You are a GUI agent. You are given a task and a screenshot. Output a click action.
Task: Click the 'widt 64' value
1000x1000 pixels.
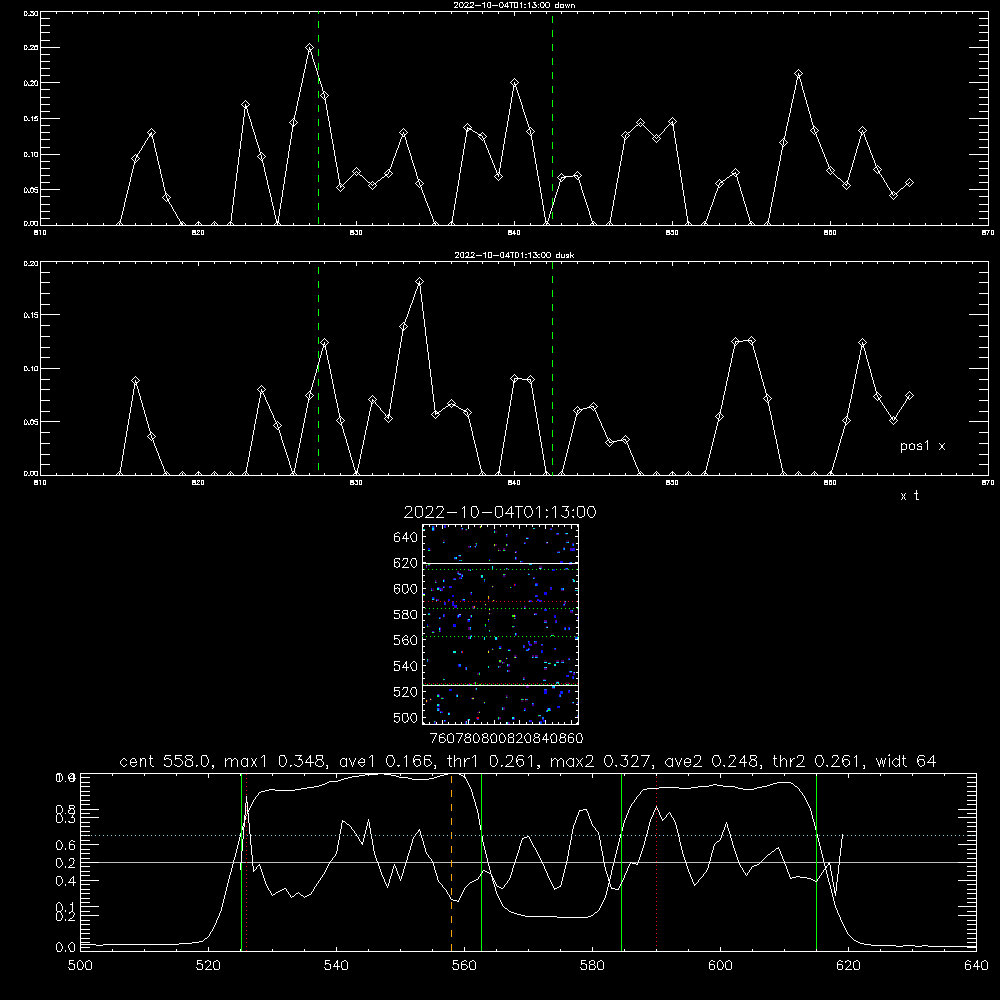pyautogui.click(x=906, y=761)
